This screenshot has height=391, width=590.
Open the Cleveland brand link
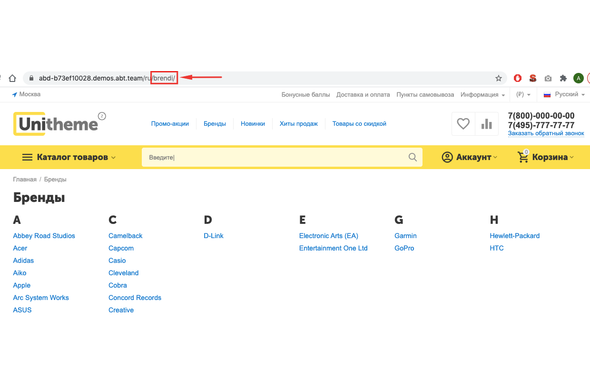(123, 273)
